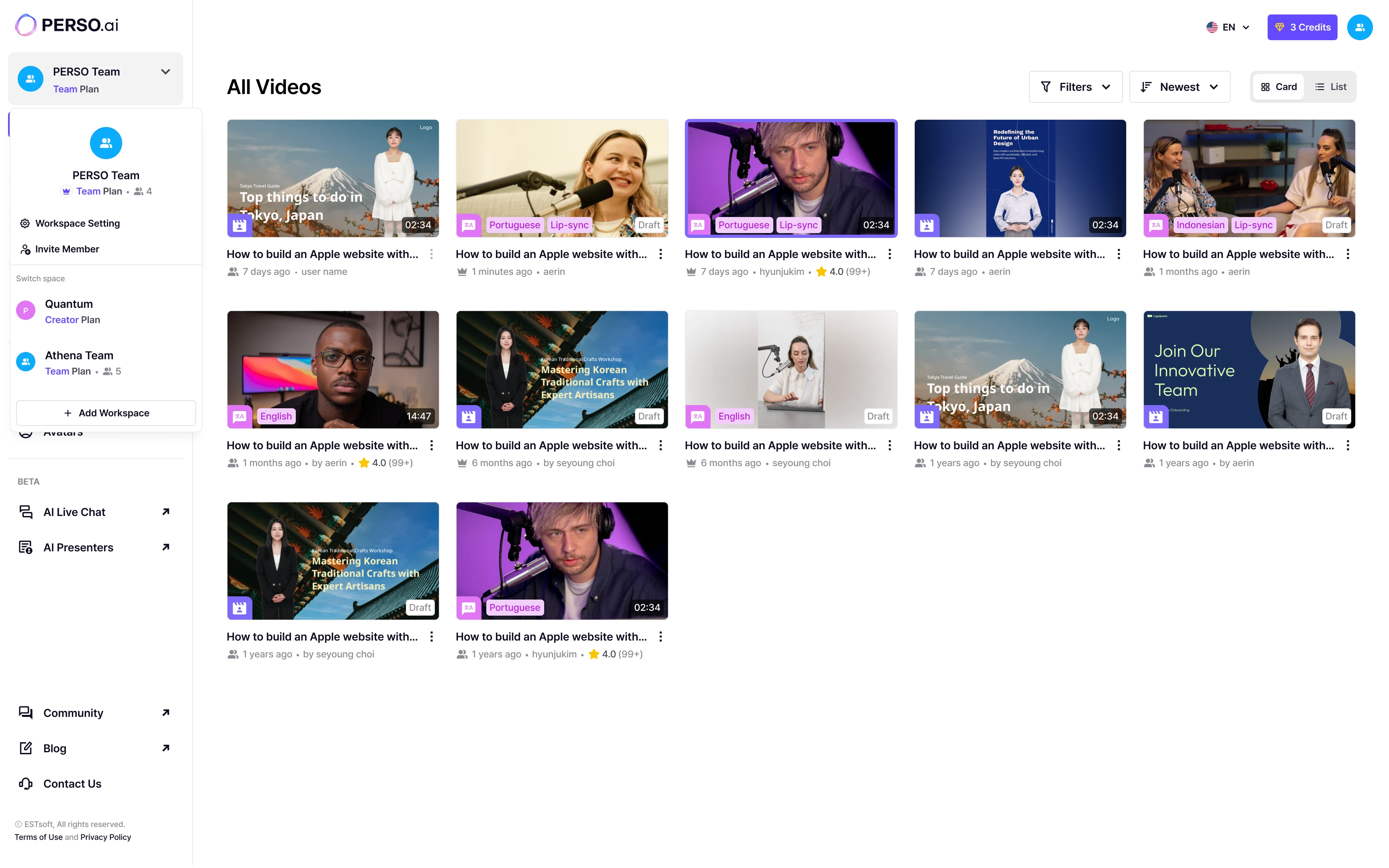The height and width of the screenshot is (868, 1389).
Task: Open the Tokyo Japan thumbnail from 7 days ago
Action: (333, 178)
